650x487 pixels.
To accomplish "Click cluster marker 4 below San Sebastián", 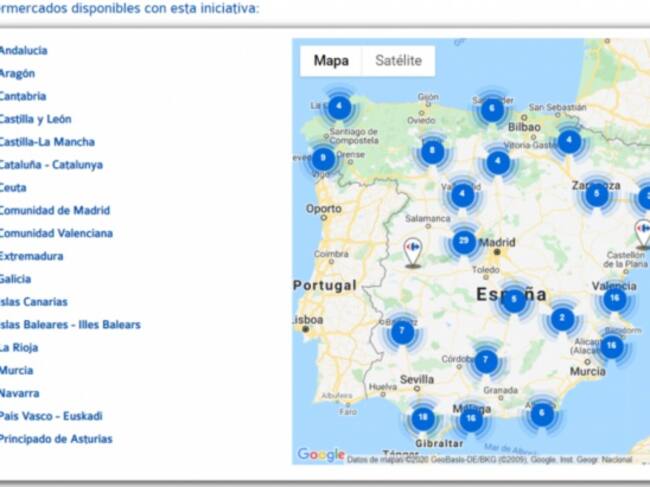I will pyautogui.click(x=570, y=141).
